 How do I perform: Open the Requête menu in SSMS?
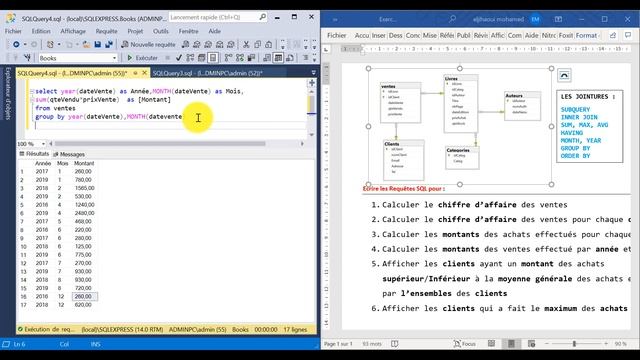[x=107, y=31]
